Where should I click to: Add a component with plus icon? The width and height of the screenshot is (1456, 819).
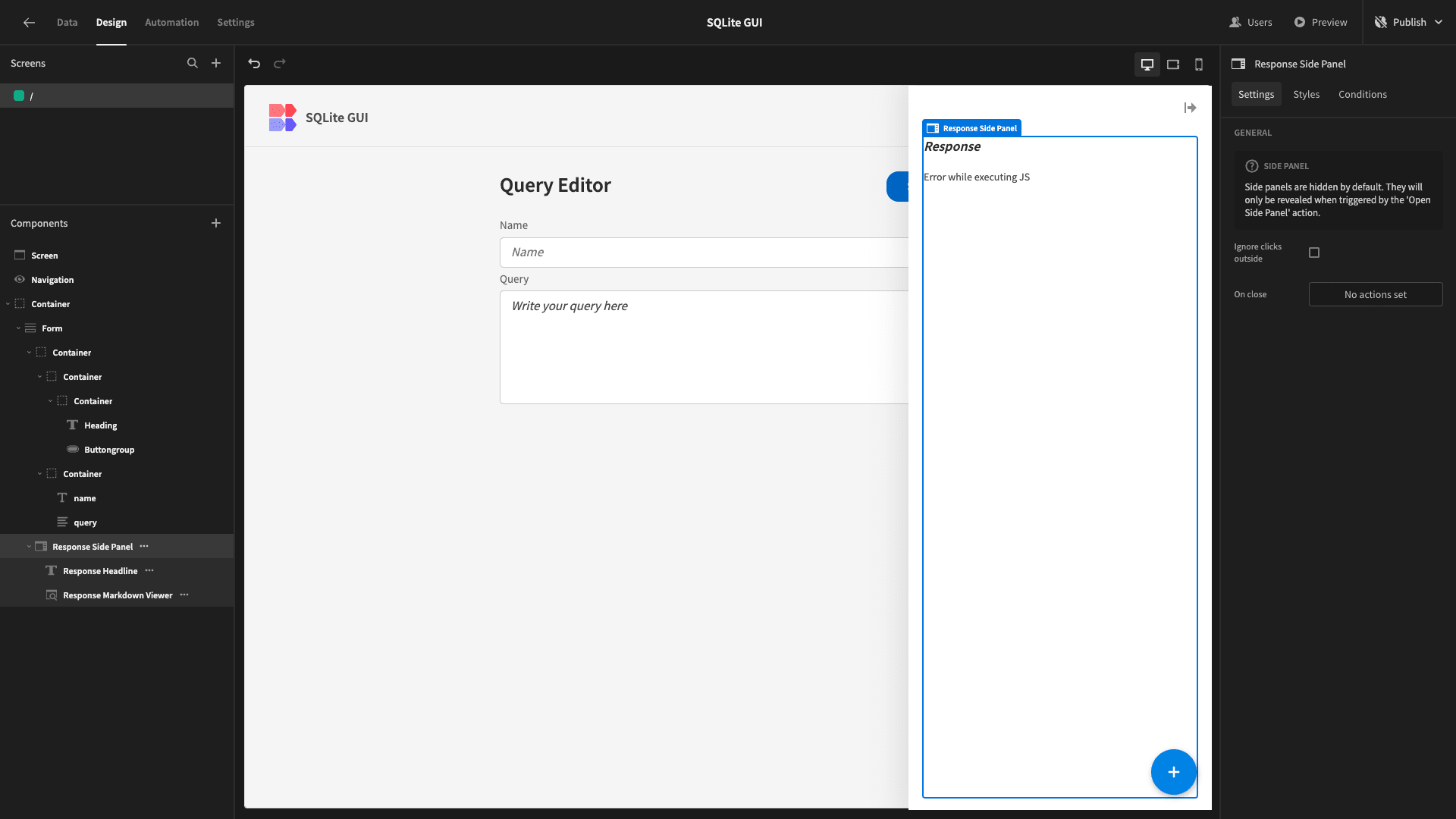216,223
